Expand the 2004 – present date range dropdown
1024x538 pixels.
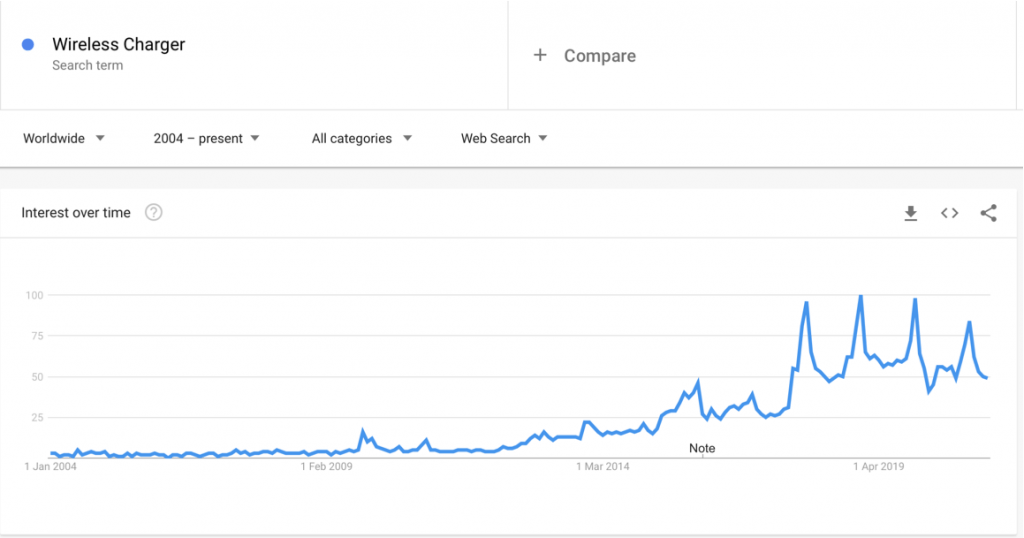pos(206,138)
